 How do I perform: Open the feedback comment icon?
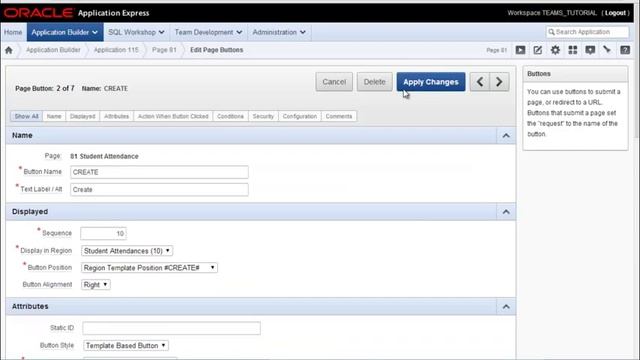pos(590,50)
